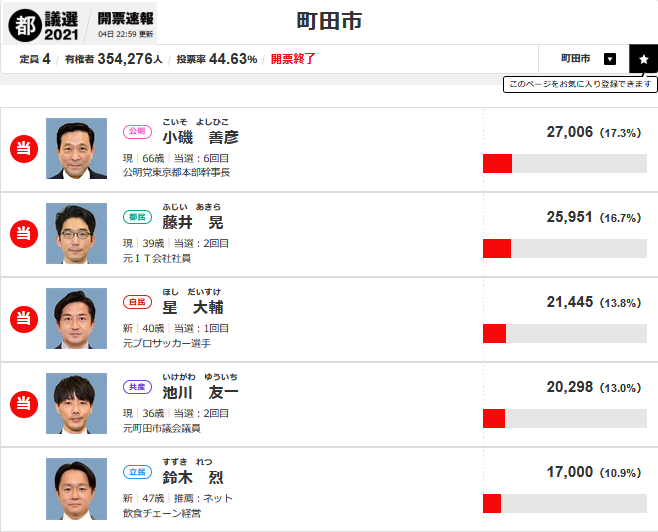
Task: Click the 都議選2021 logo
Action: 44,22
